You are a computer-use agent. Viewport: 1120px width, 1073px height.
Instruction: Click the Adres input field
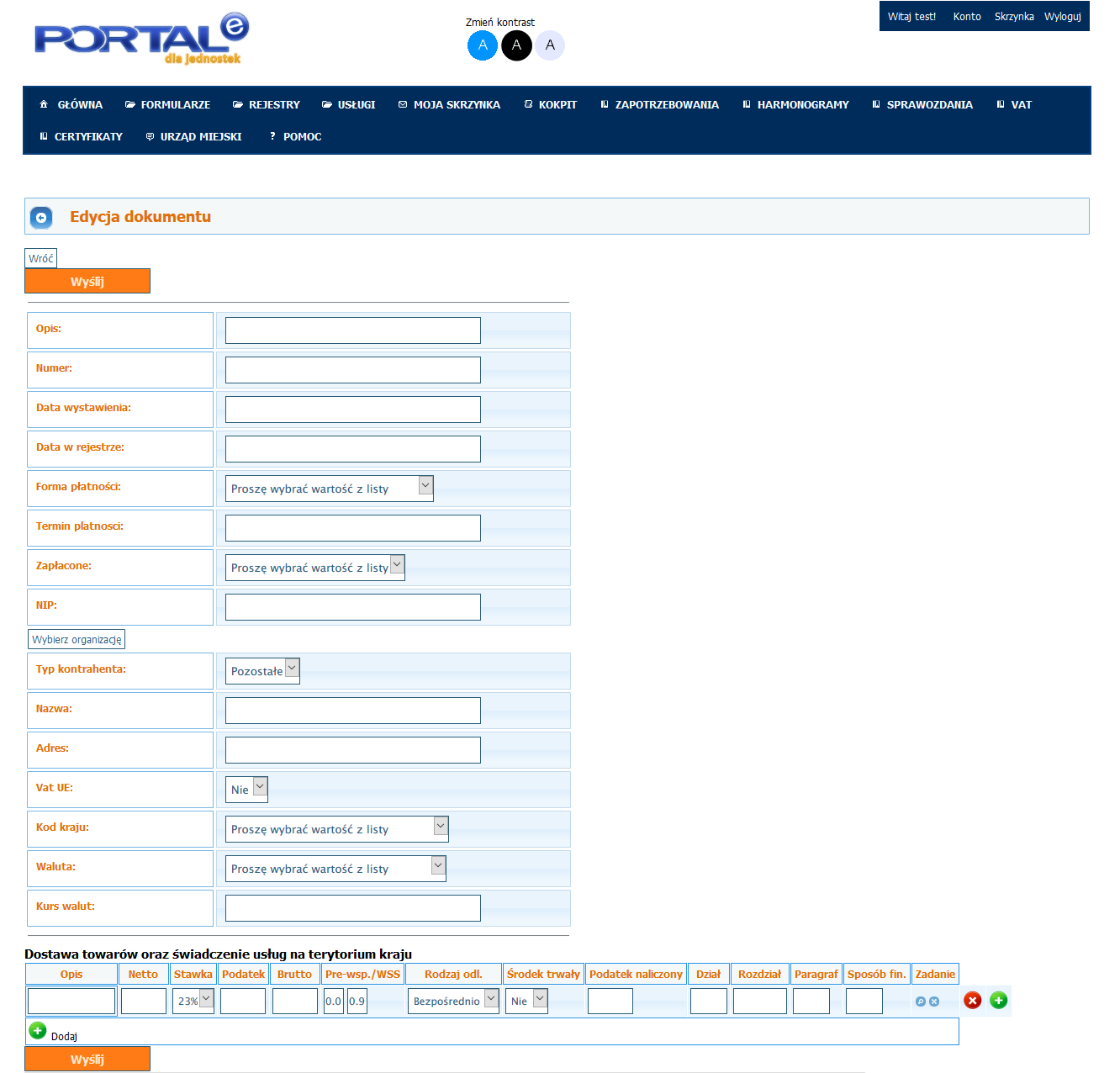point(353,750)
